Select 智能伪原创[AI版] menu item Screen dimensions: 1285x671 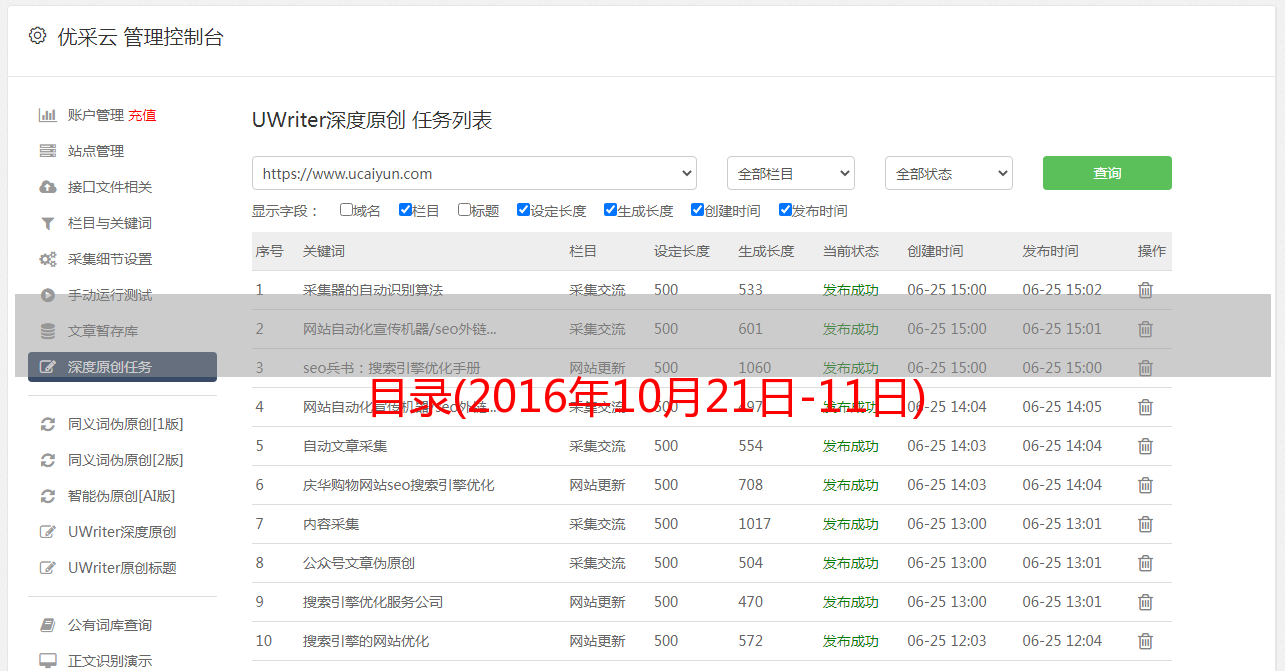(x=121, y=496)
